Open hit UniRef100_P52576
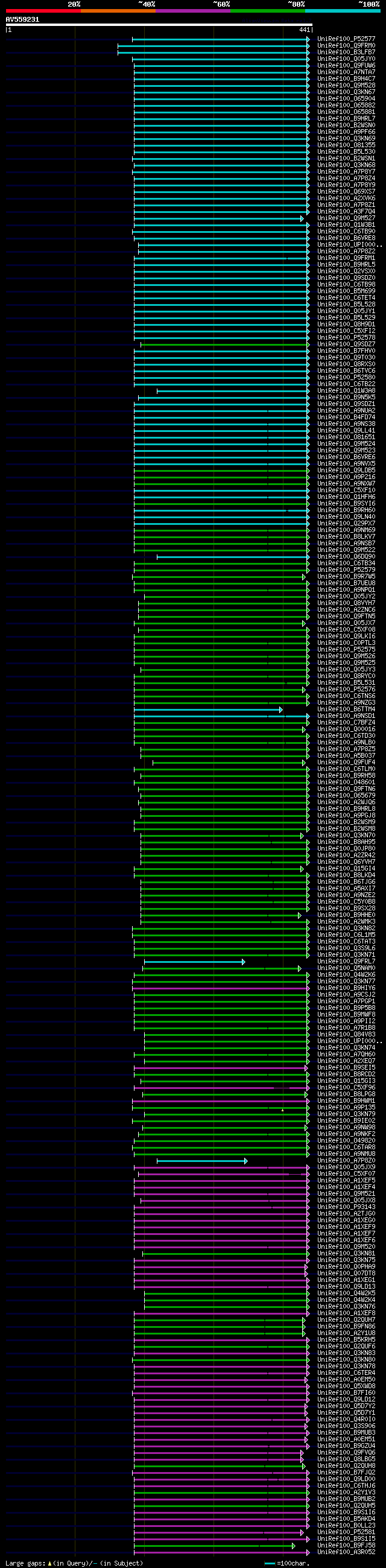Screen dimensions: 386x1568 (x=346, y=690)
